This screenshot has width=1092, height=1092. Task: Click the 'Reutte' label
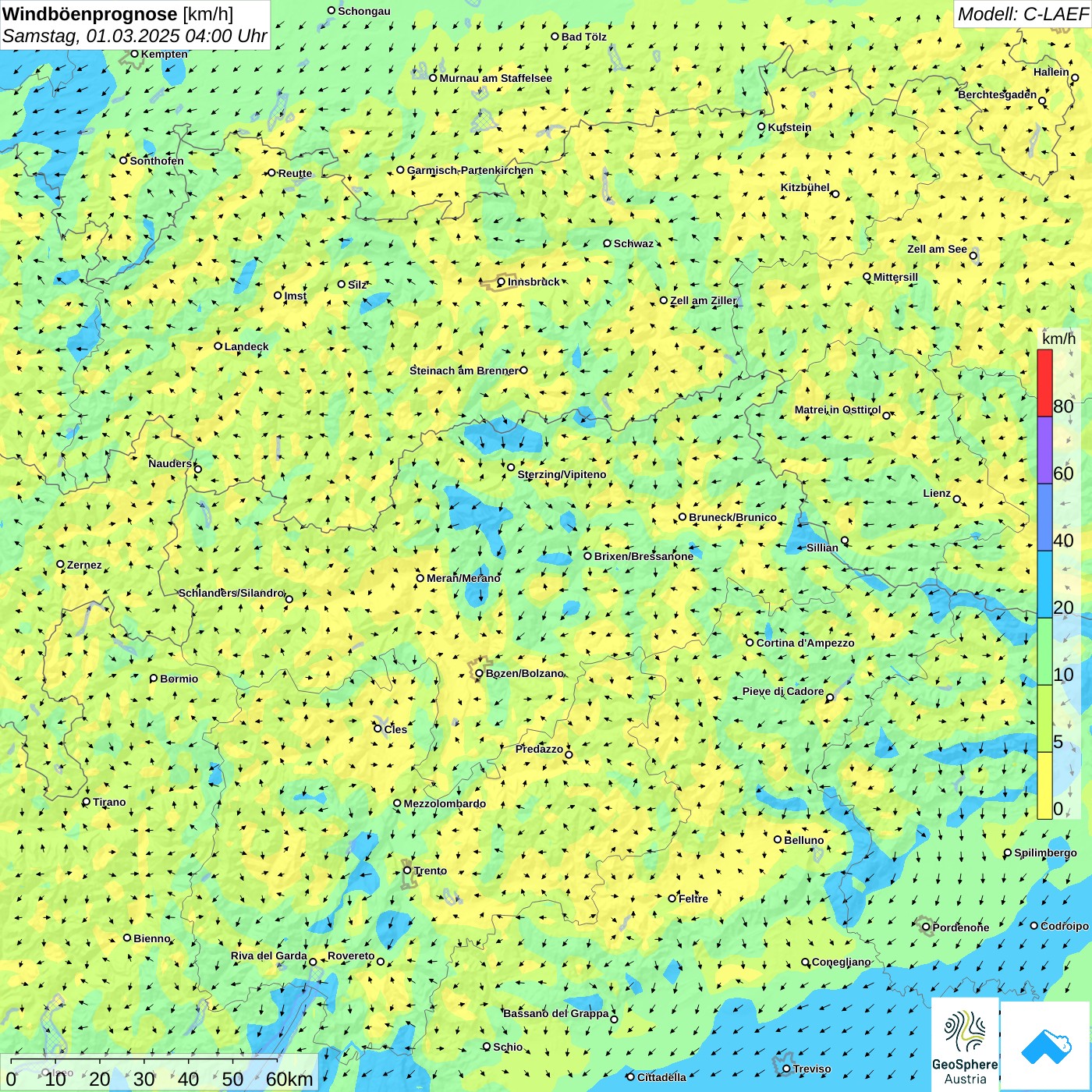coord(295,173)
